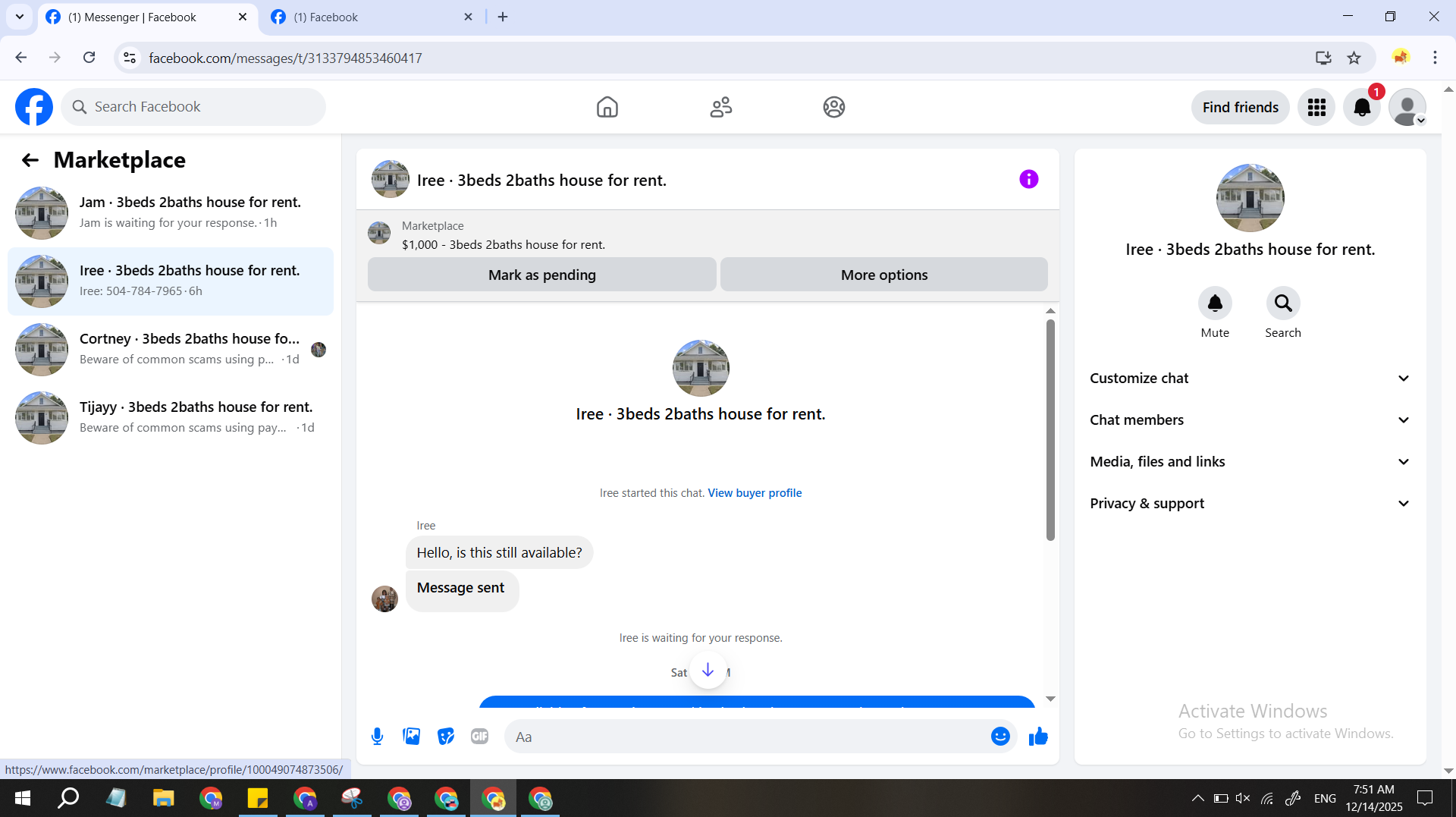
Task: Open conversation information icon
Action: click(x=1029, y=179)
